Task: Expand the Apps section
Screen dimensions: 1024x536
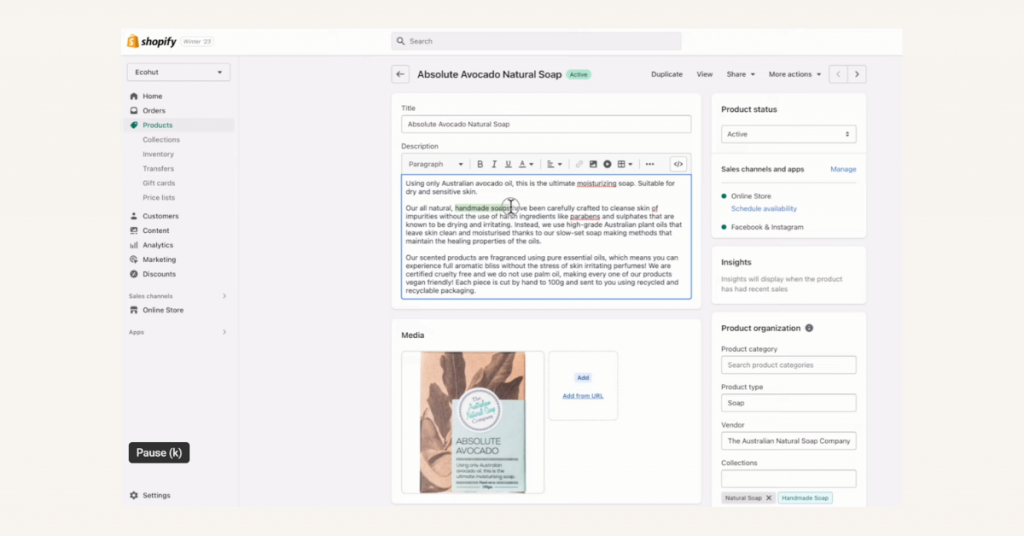Action: pyautogui.click(x=224, y=332)
